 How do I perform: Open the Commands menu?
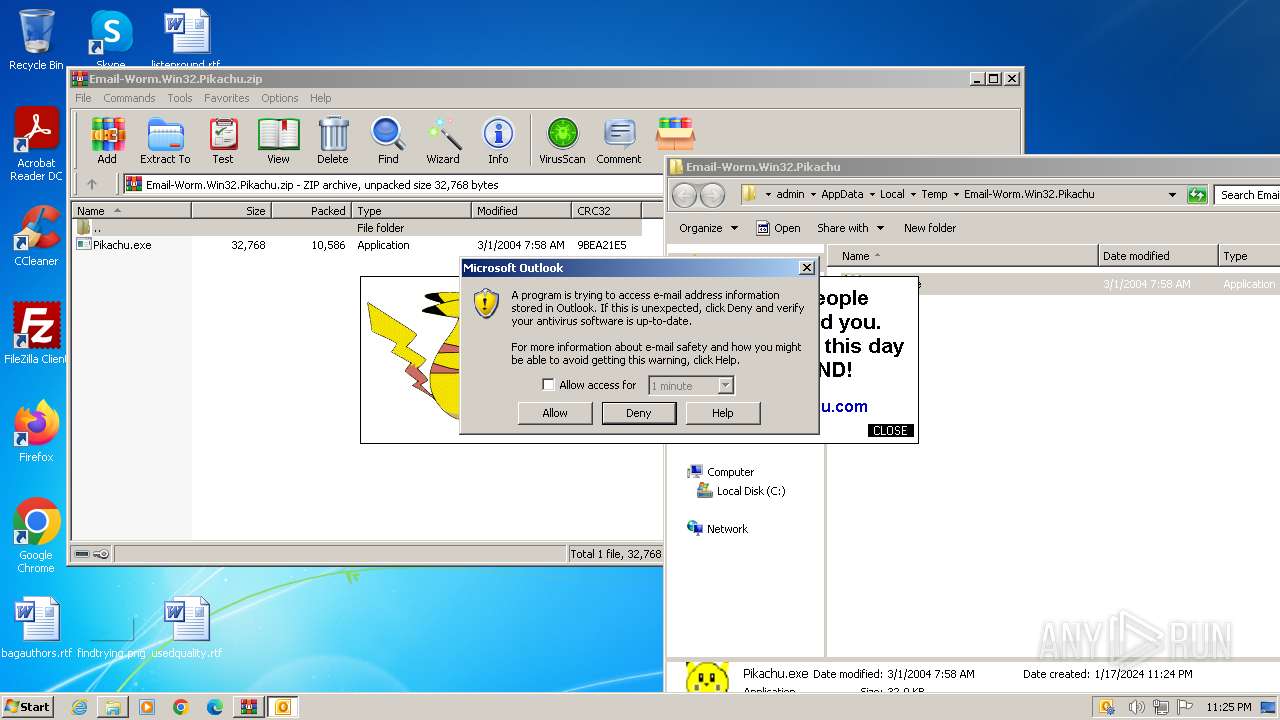(x=129, y=98)
